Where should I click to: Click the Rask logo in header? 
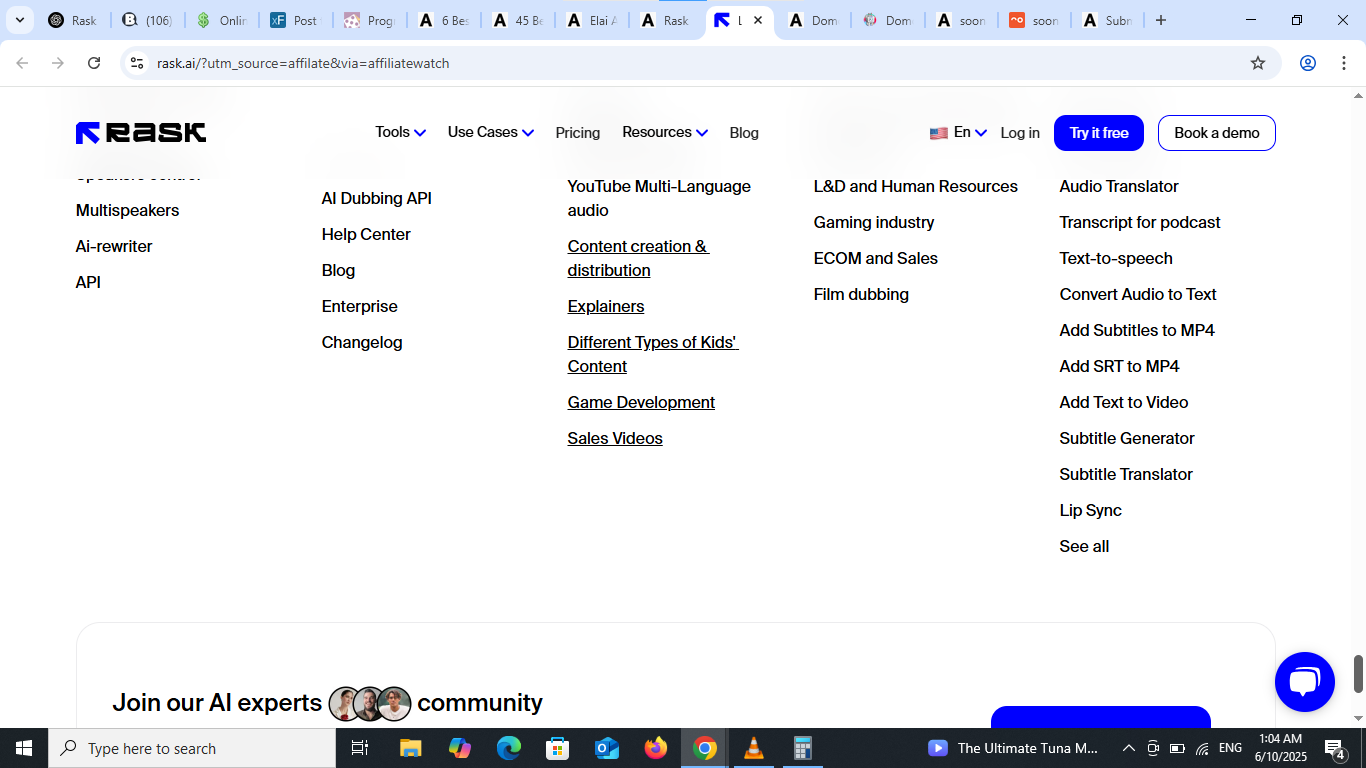pos(141,133)
